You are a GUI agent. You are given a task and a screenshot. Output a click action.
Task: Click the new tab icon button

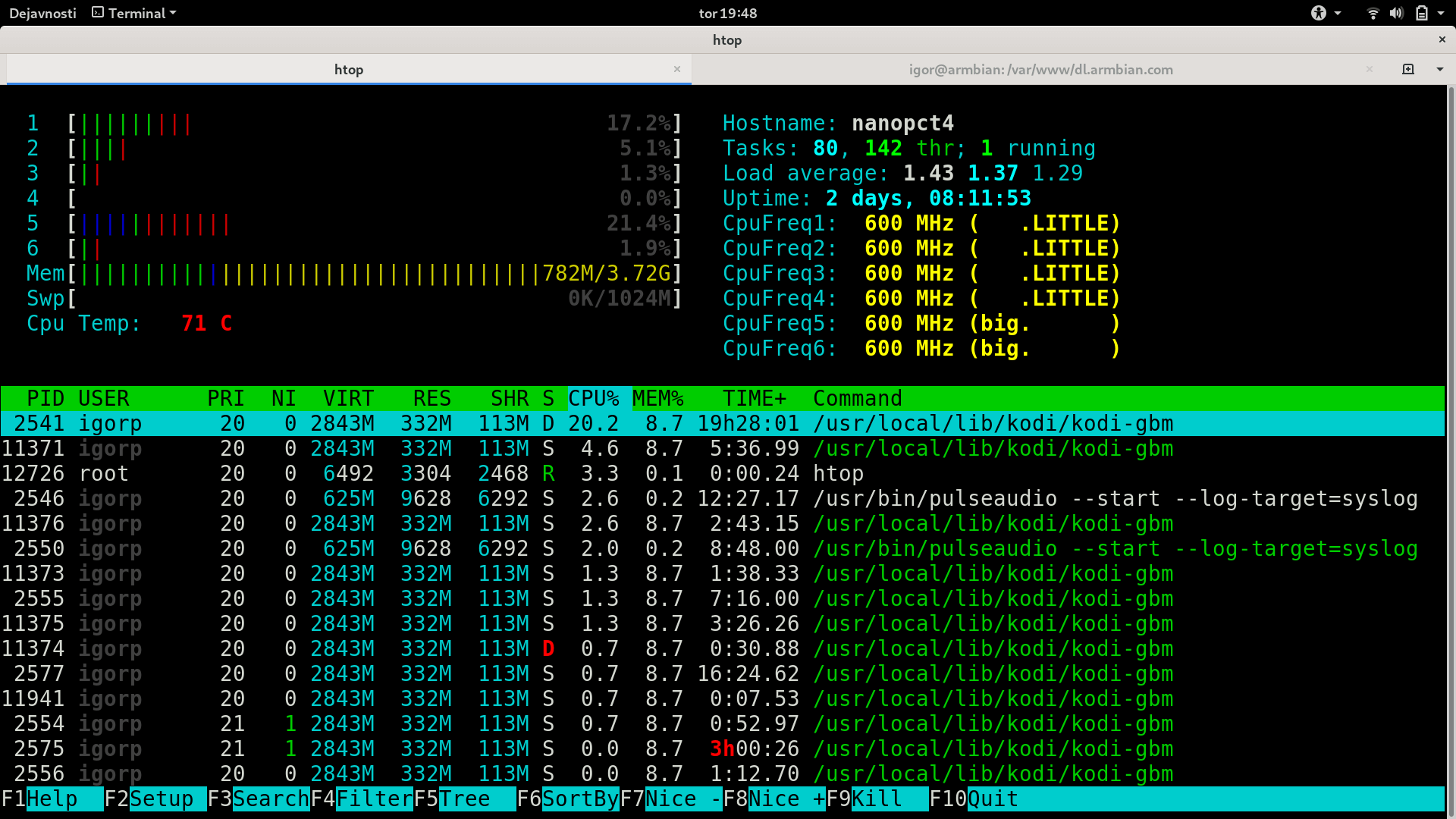pyautogui.click(x=1408, y=69)
